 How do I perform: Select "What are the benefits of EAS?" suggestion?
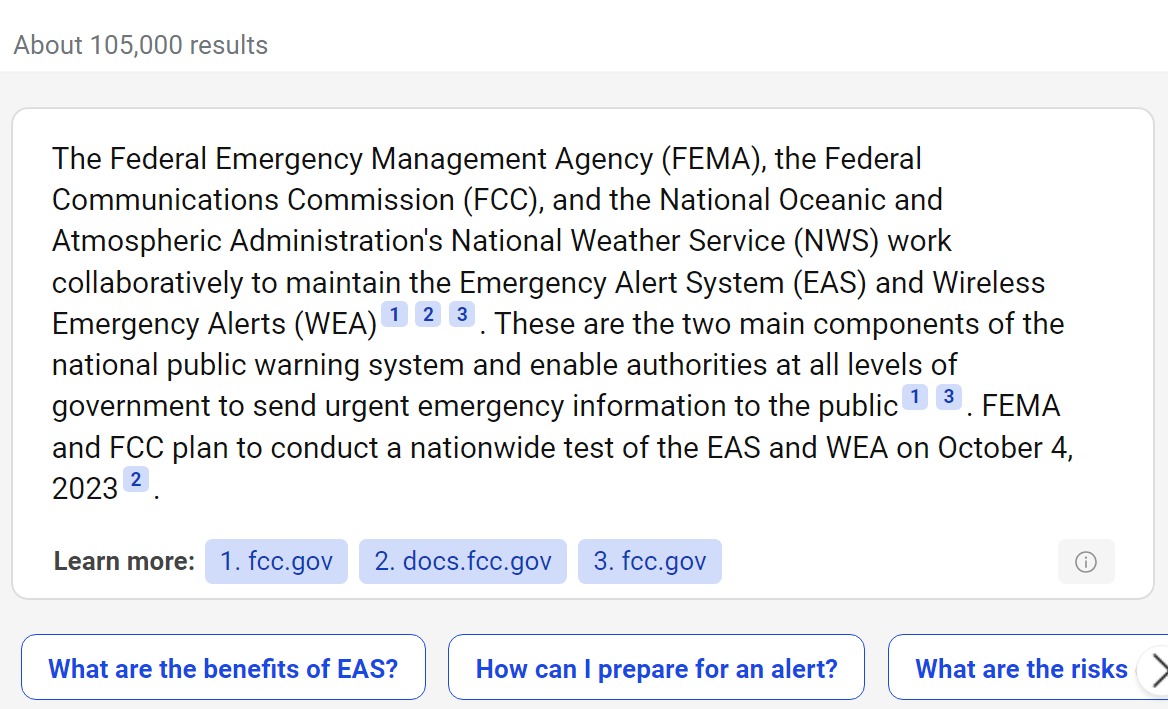coord(223,668)
